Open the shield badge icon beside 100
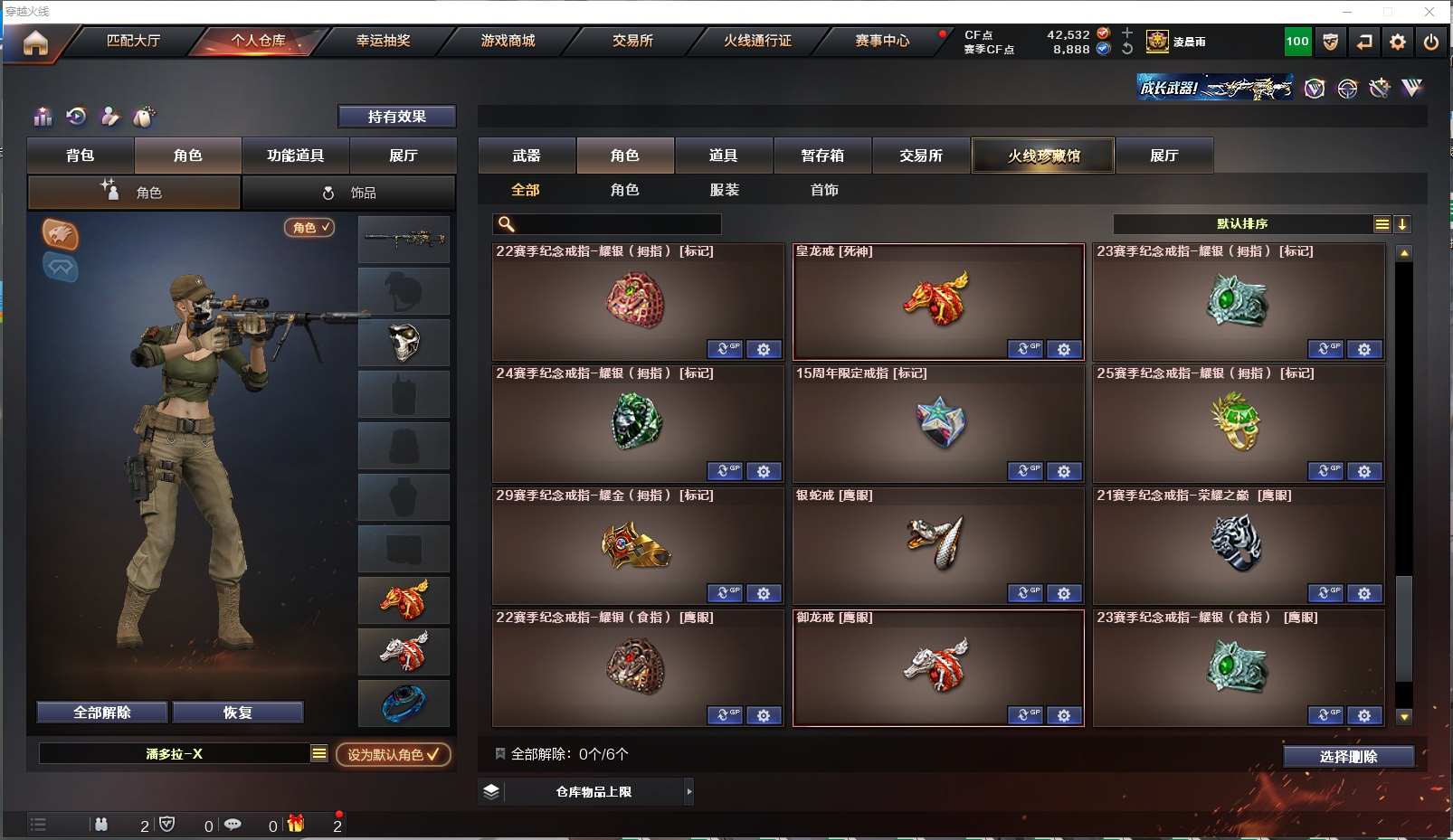Screen dimensions: 1453x840 (1330, 42)
